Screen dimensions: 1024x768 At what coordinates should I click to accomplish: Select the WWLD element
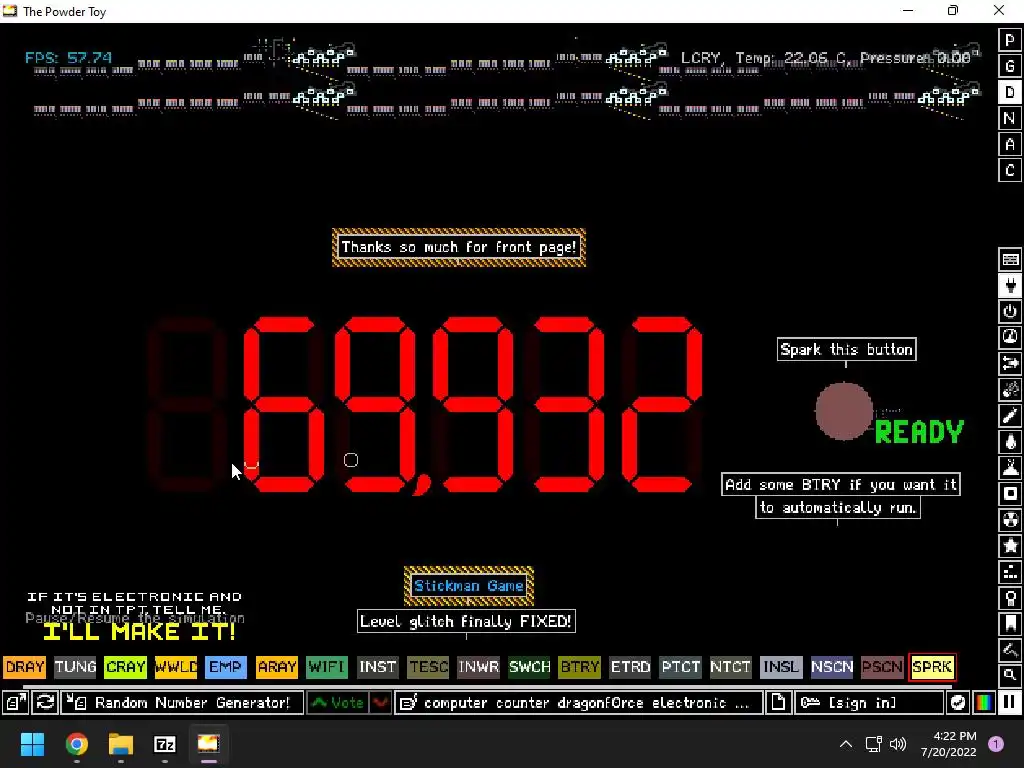tap(176, 667)
